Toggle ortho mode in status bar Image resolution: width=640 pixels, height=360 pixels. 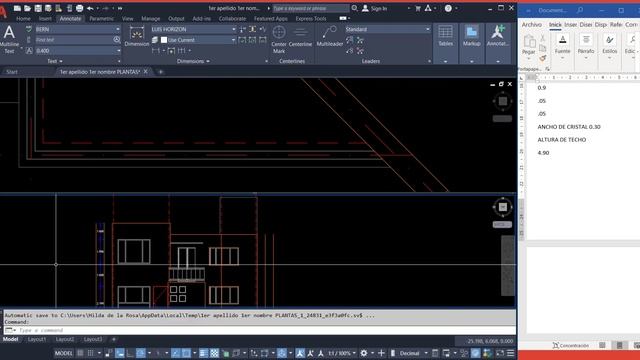click(130, 353)
